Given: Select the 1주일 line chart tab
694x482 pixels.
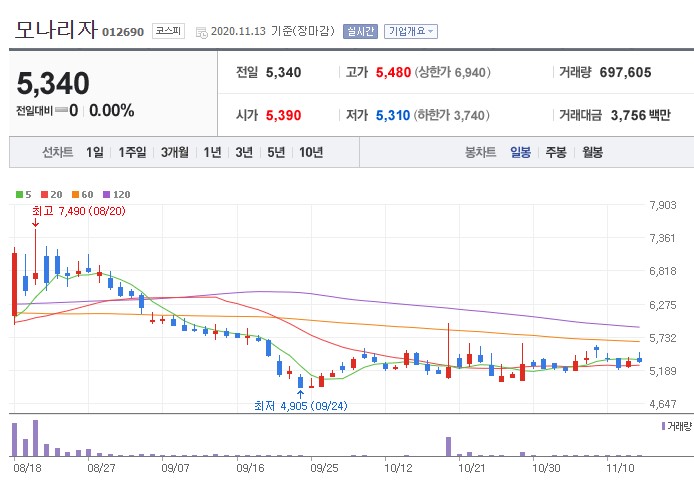Looking at the screenshot, I should 132,152.
